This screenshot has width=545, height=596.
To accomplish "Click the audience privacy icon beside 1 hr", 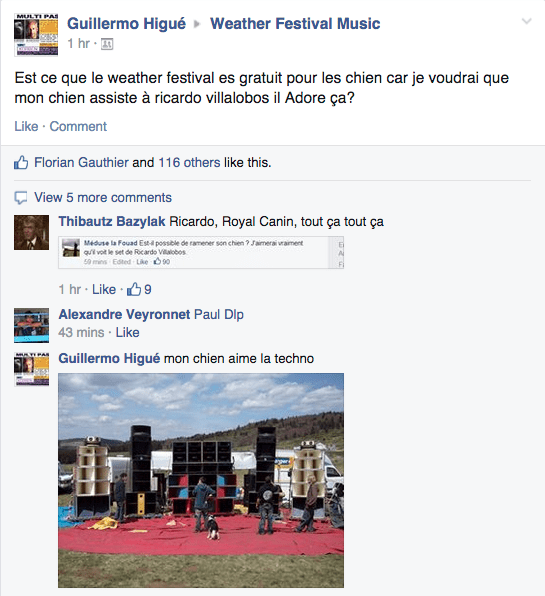I will pos(107,44).
